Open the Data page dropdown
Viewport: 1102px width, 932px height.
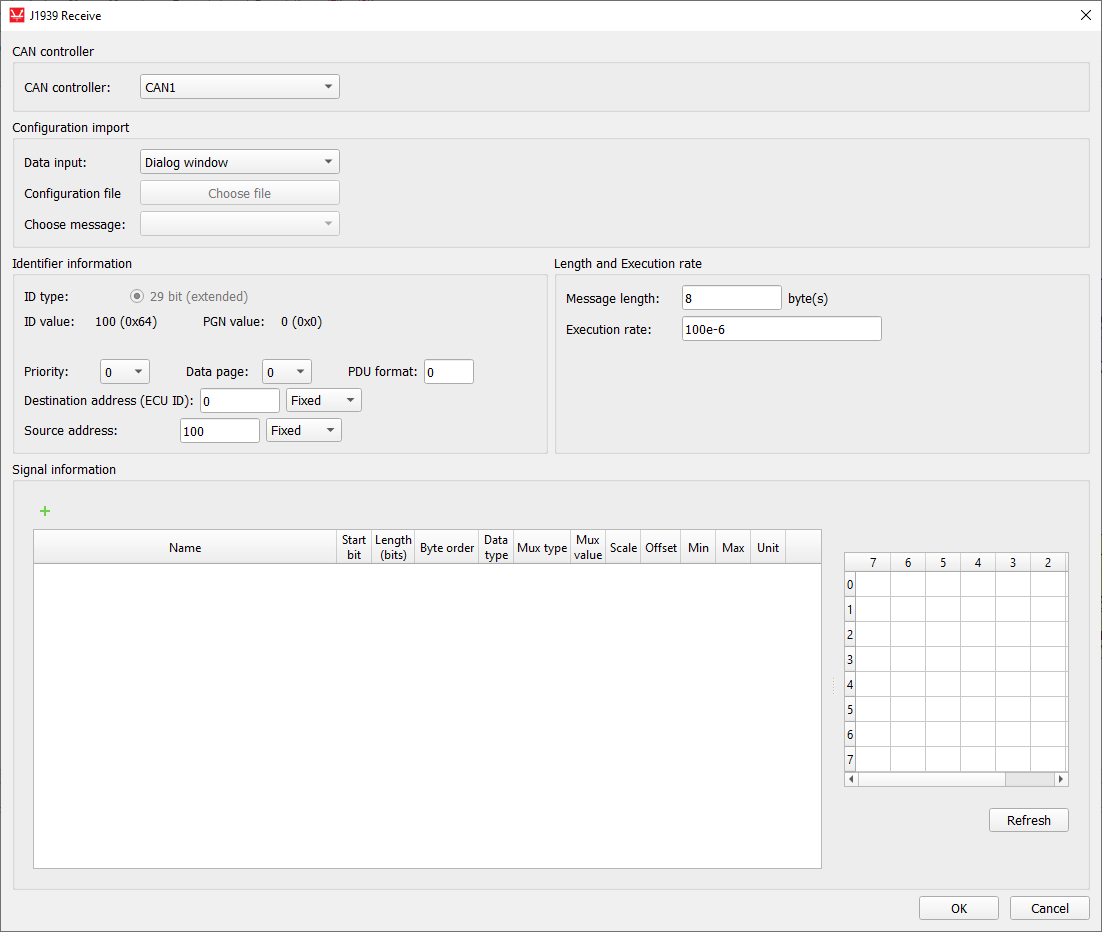pyautogui.click(x=287, y=372)
